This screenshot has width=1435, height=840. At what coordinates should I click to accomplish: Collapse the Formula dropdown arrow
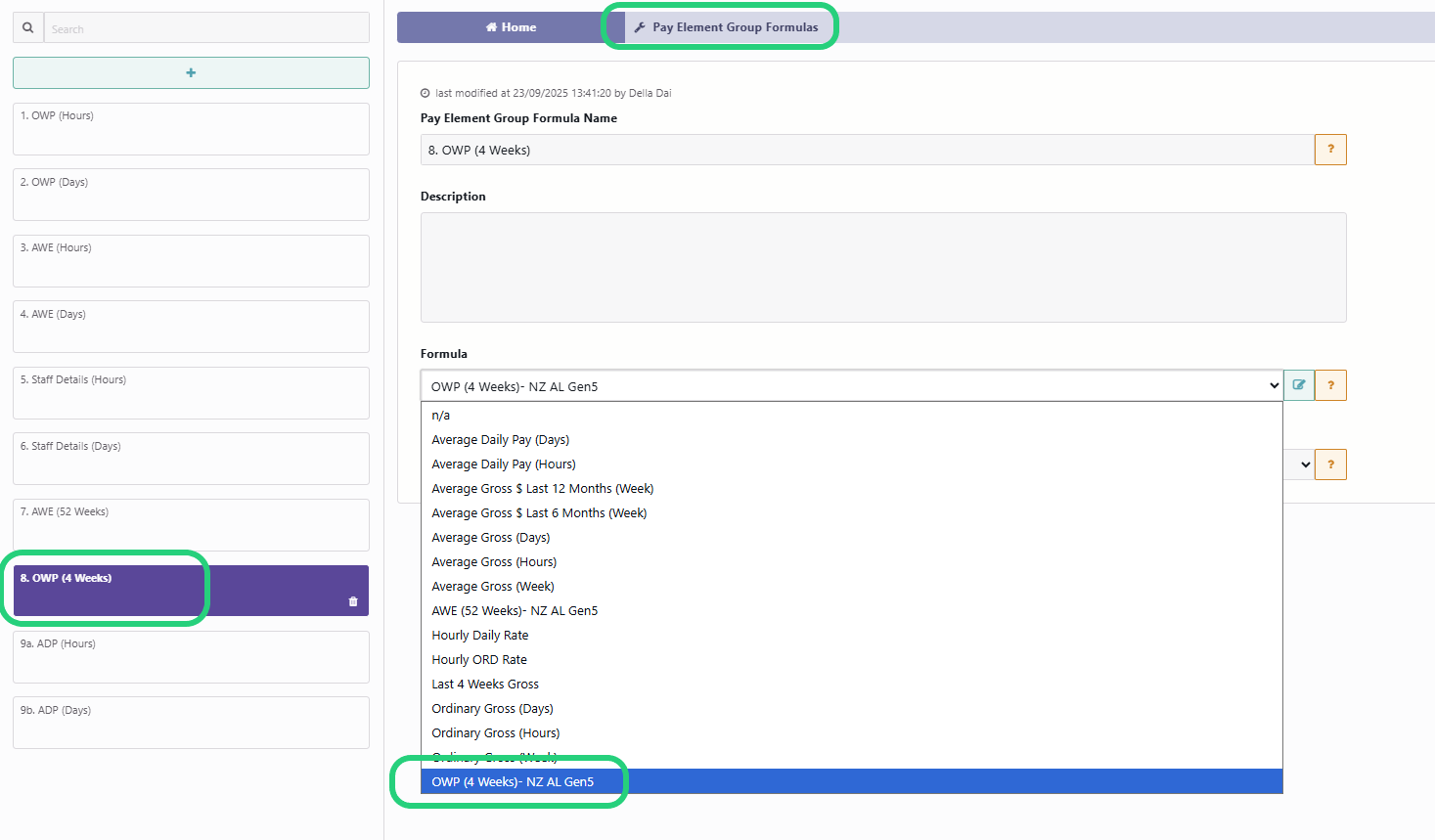(x=1274, y=385)
